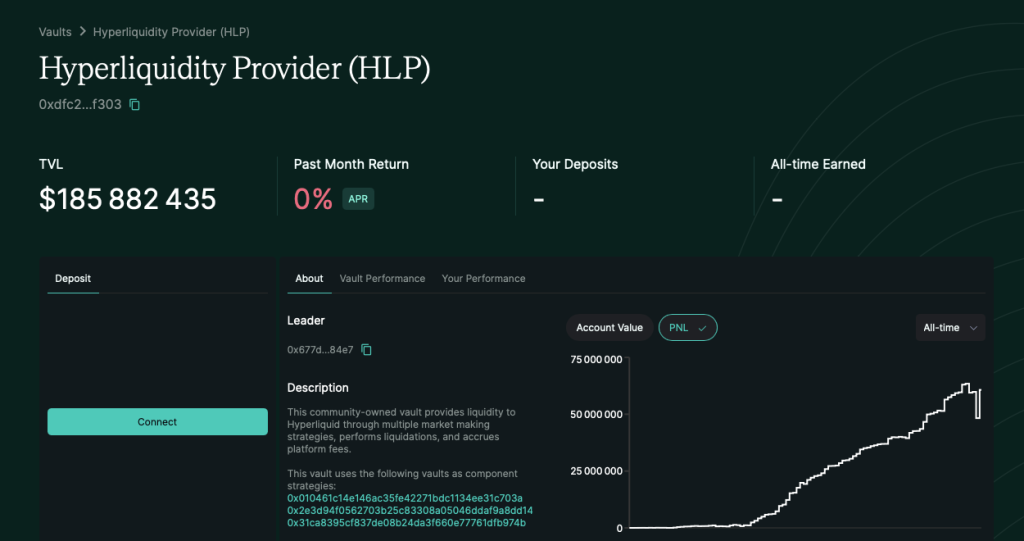Open the All-time range dropdown
1024x541 pixels.
(x=950, y=327)
